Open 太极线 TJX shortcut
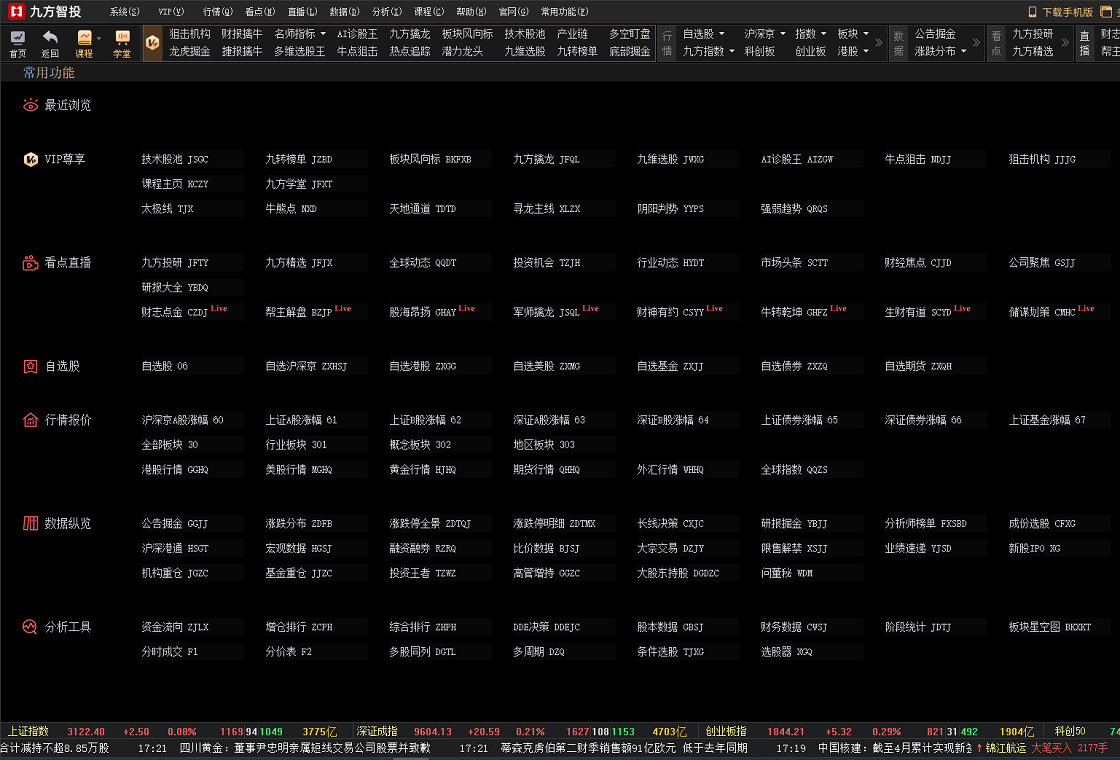The width and height of the screenshot is (1120, 760). [x=191, y=209]
